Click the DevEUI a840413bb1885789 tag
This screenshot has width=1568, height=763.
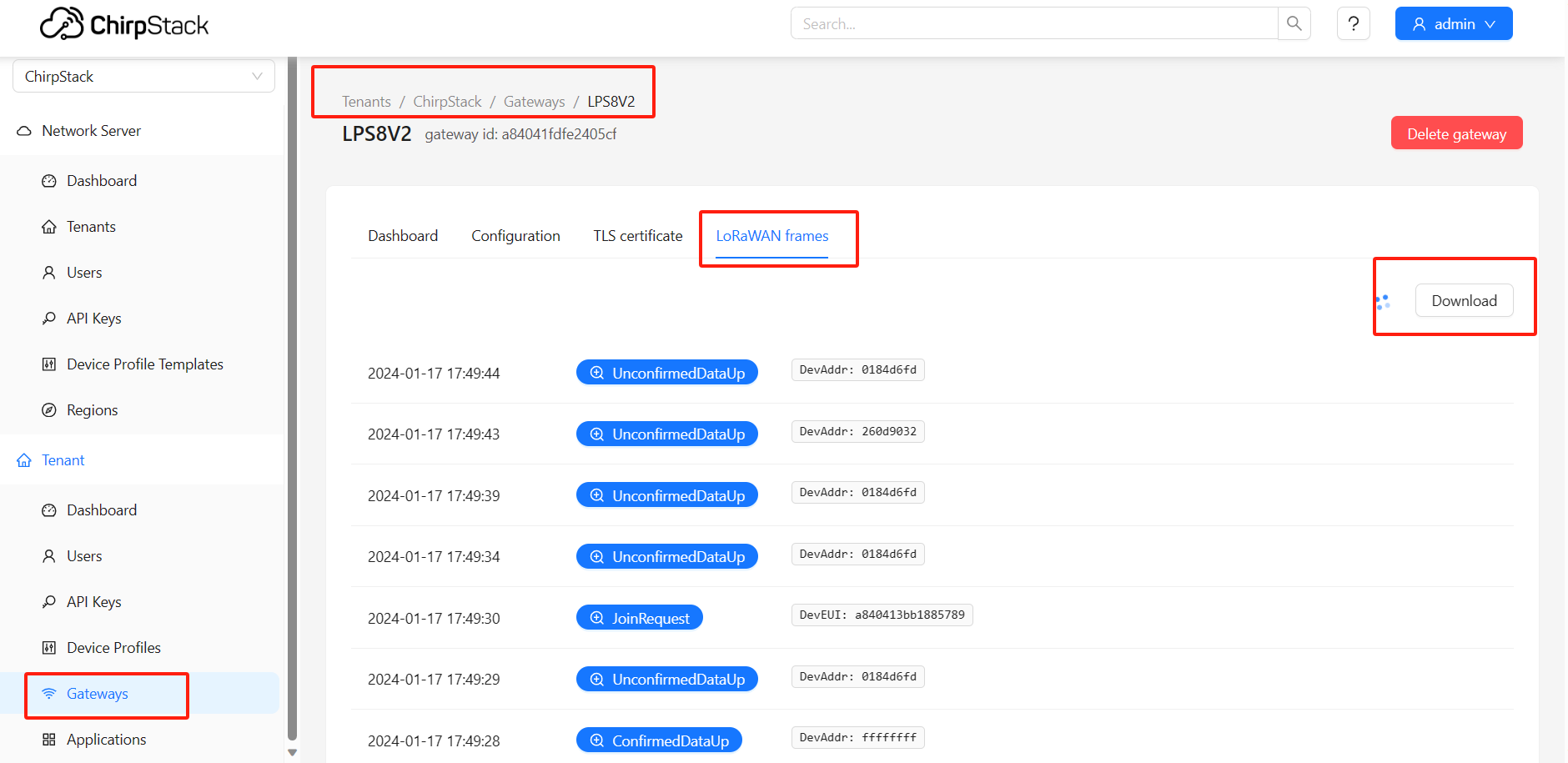(x=882, y=615)
